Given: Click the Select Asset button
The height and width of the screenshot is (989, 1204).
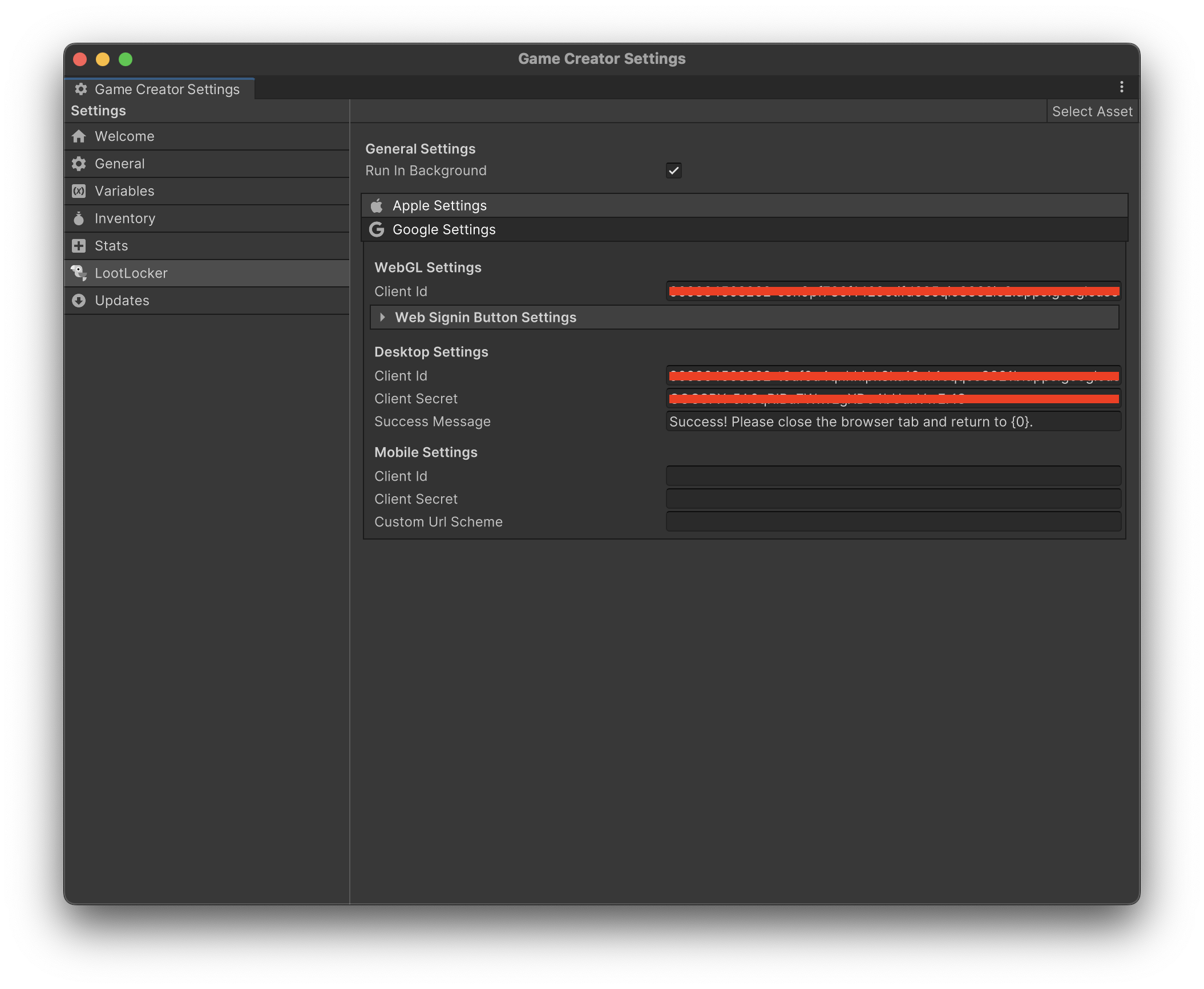Looking at the screenshot, I should tap(1092, 111).
